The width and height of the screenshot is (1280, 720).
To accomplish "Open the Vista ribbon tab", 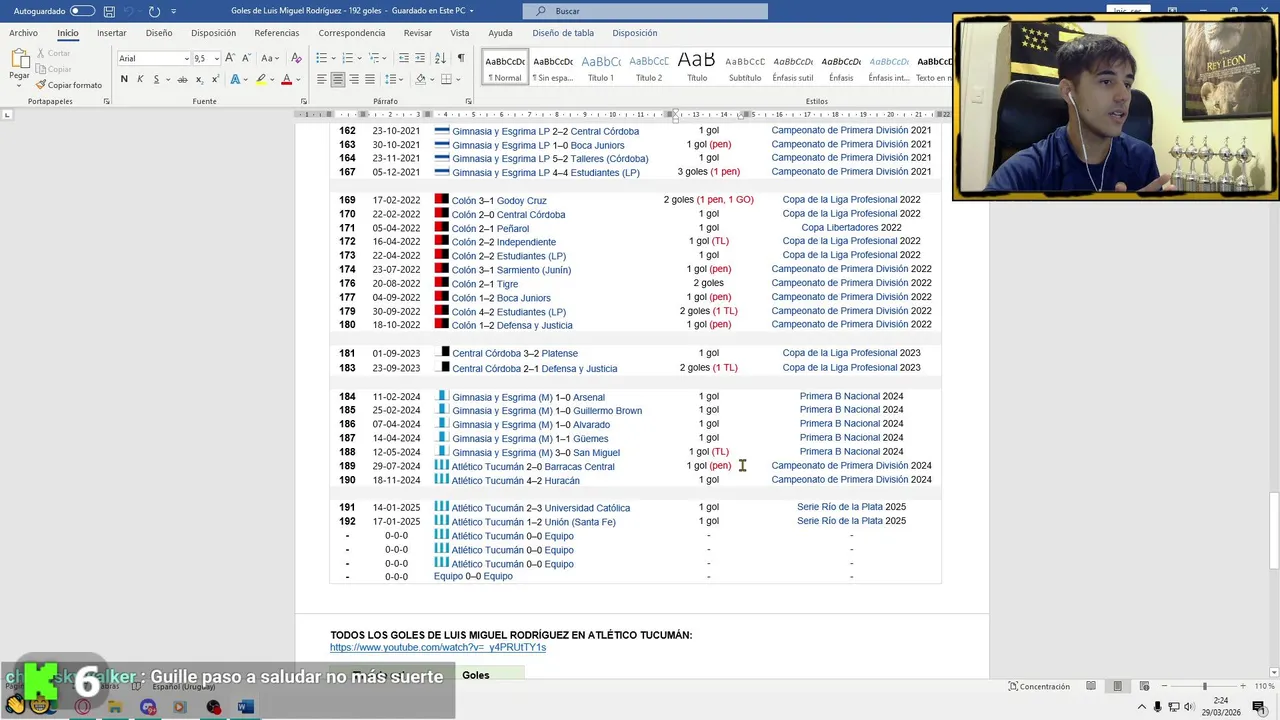I will (x=460, y=33).
